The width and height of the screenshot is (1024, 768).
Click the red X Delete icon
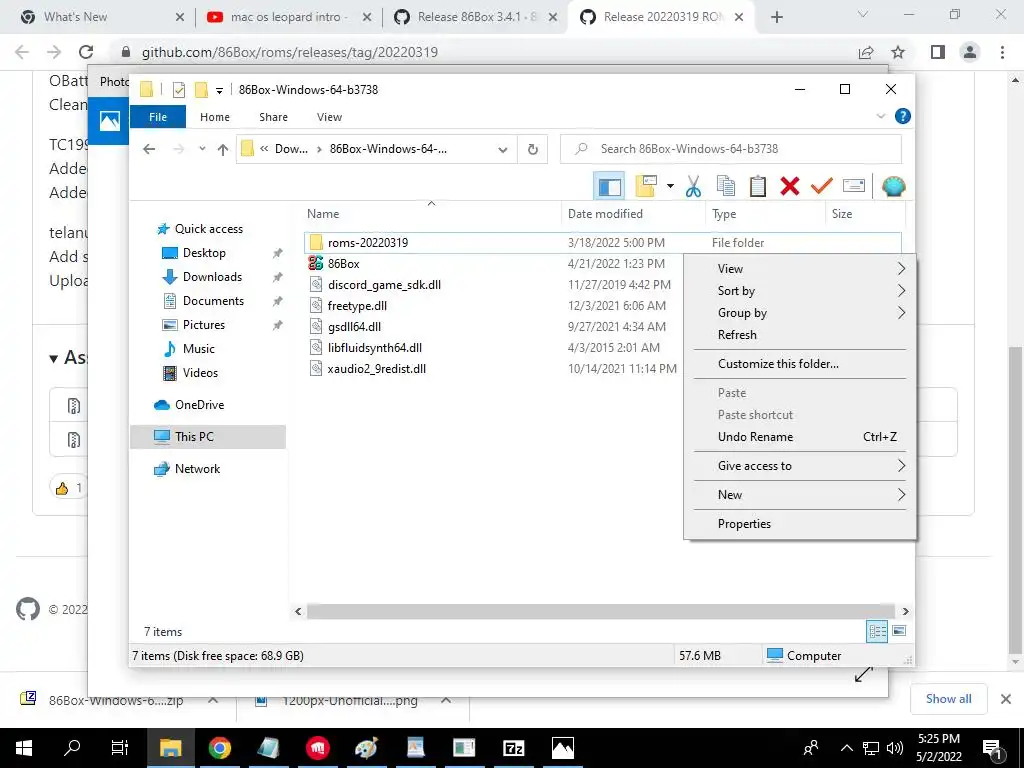coord(790,186)
